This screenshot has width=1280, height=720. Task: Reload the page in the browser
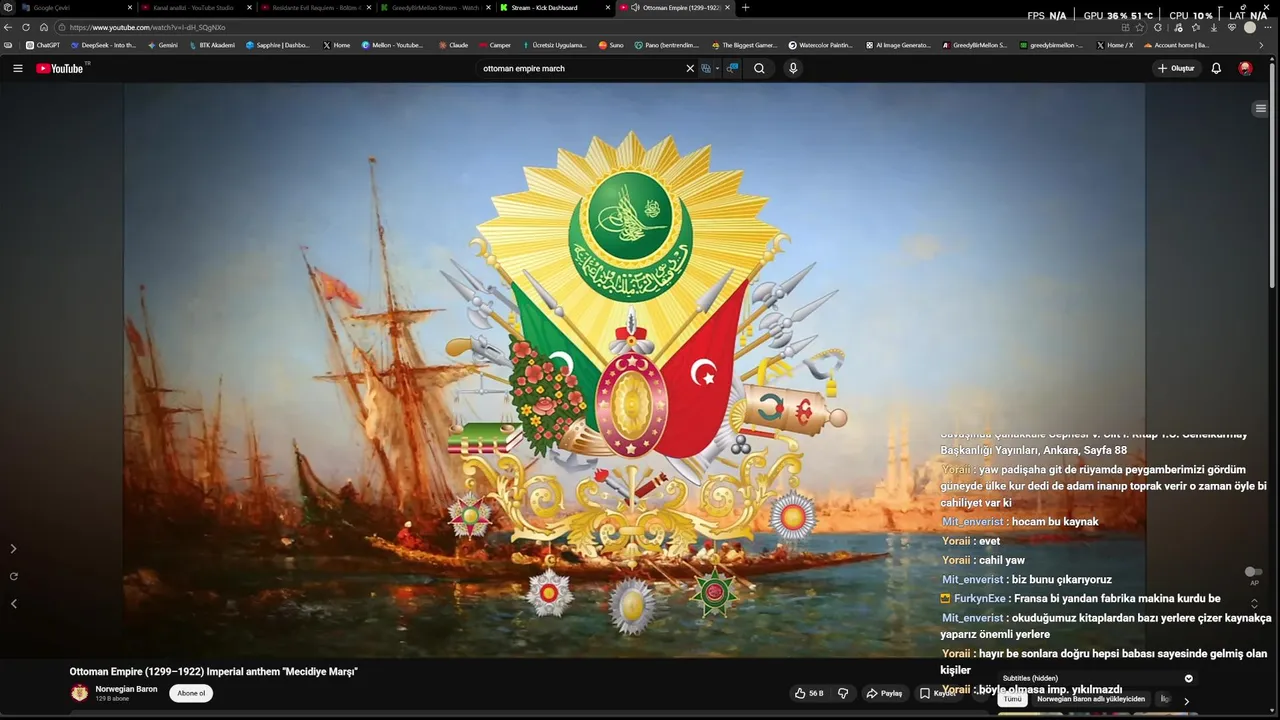[26, 27]
